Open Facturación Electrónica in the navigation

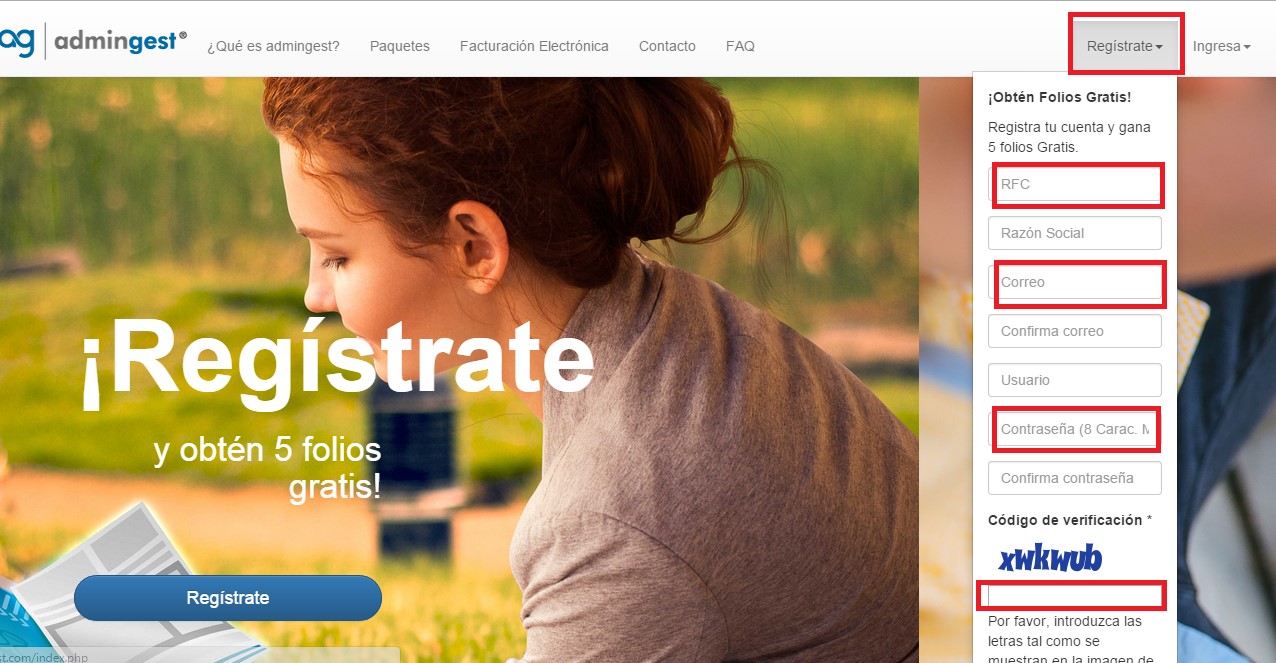click(534, 46)
